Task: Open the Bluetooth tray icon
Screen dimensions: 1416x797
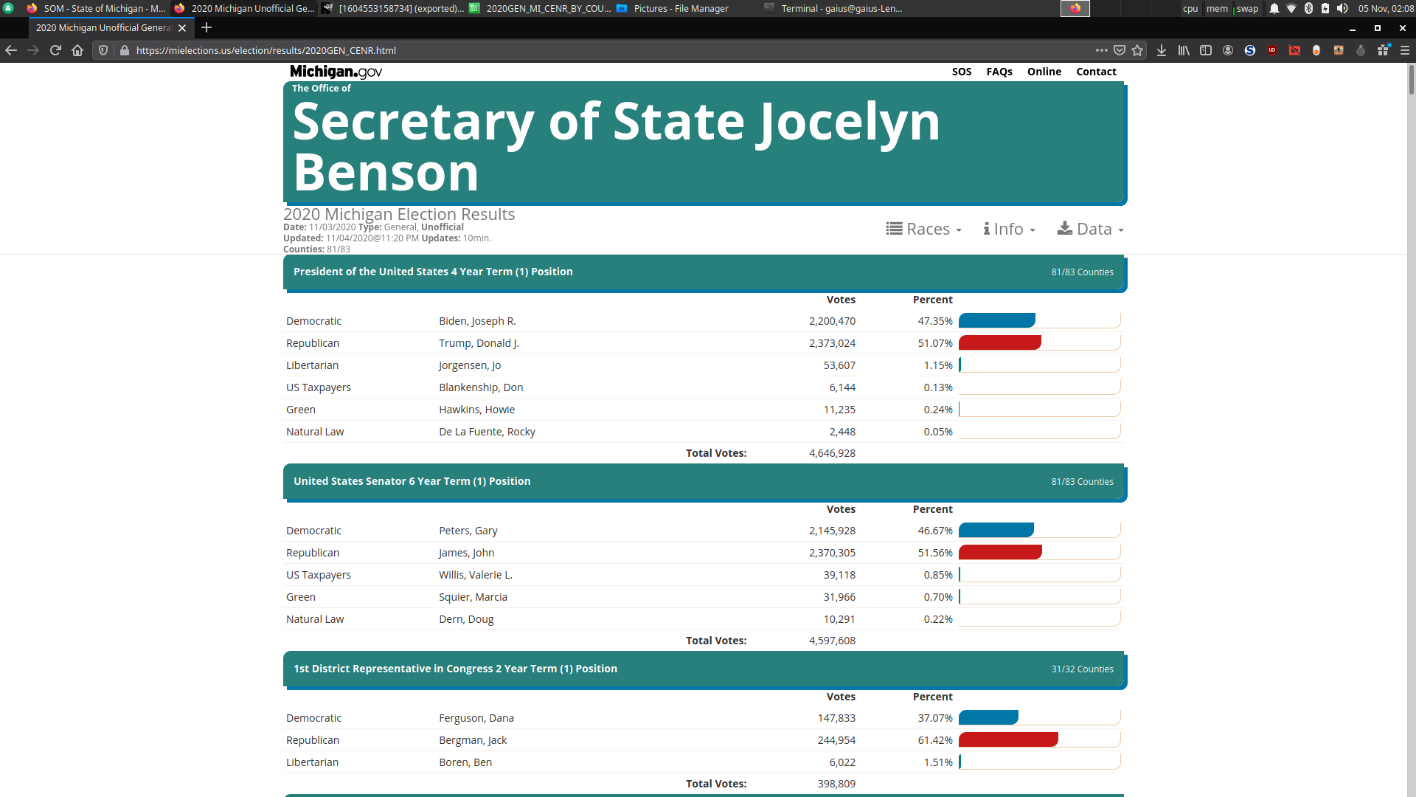Action: point(1308,8)
